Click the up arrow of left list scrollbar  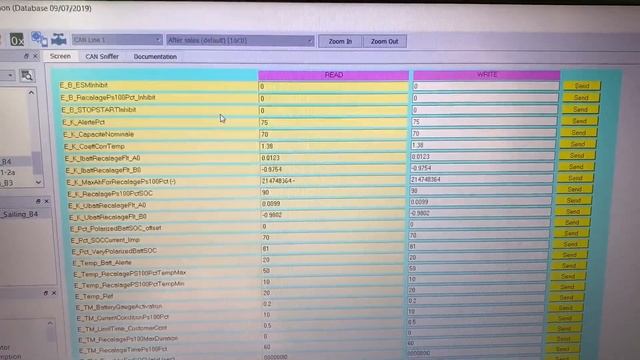click(31, 93)
